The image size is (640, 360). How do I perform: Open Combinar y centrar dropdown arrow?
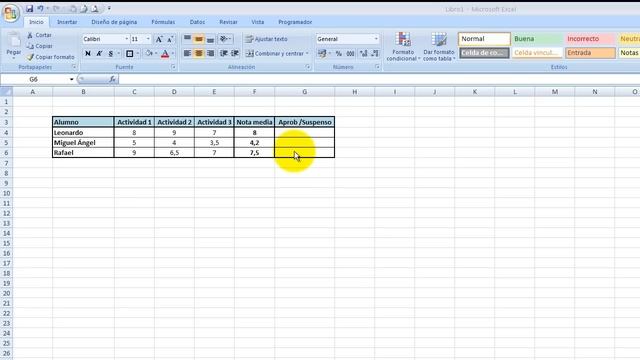coord(307,53)
